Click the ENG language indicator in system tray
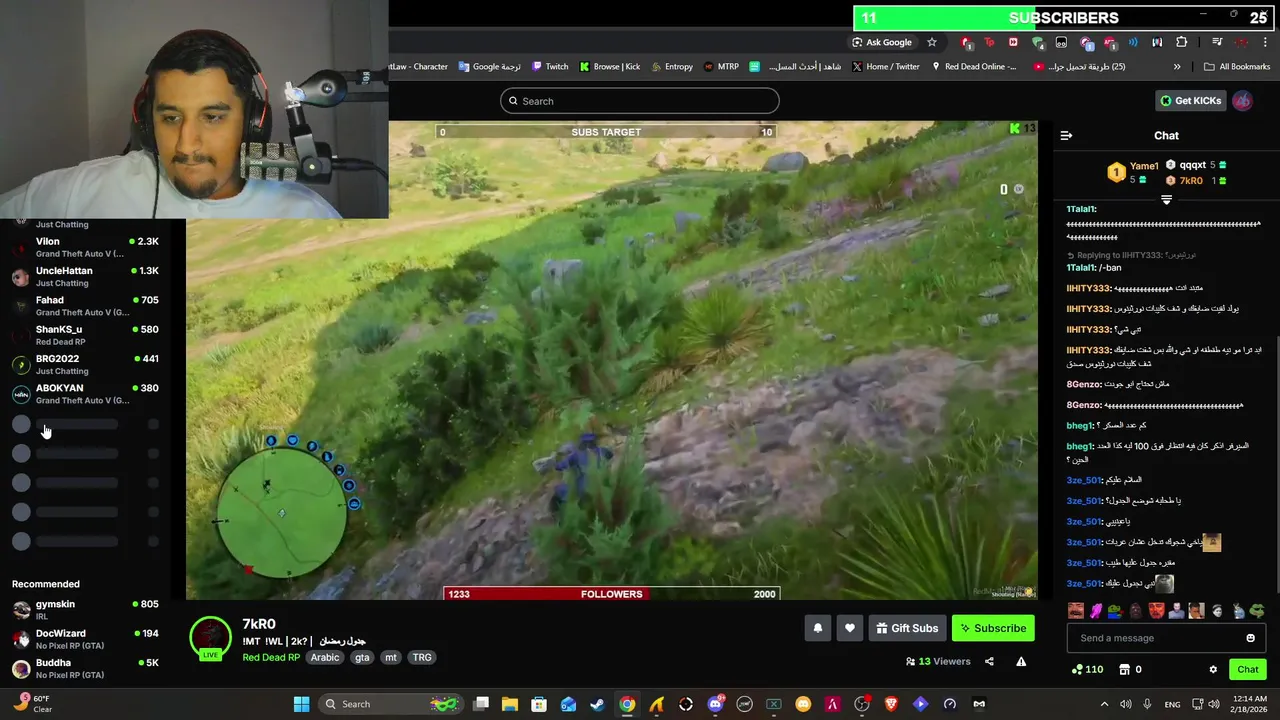This screenshot has width=1280, height=720. click(1172, 704)
